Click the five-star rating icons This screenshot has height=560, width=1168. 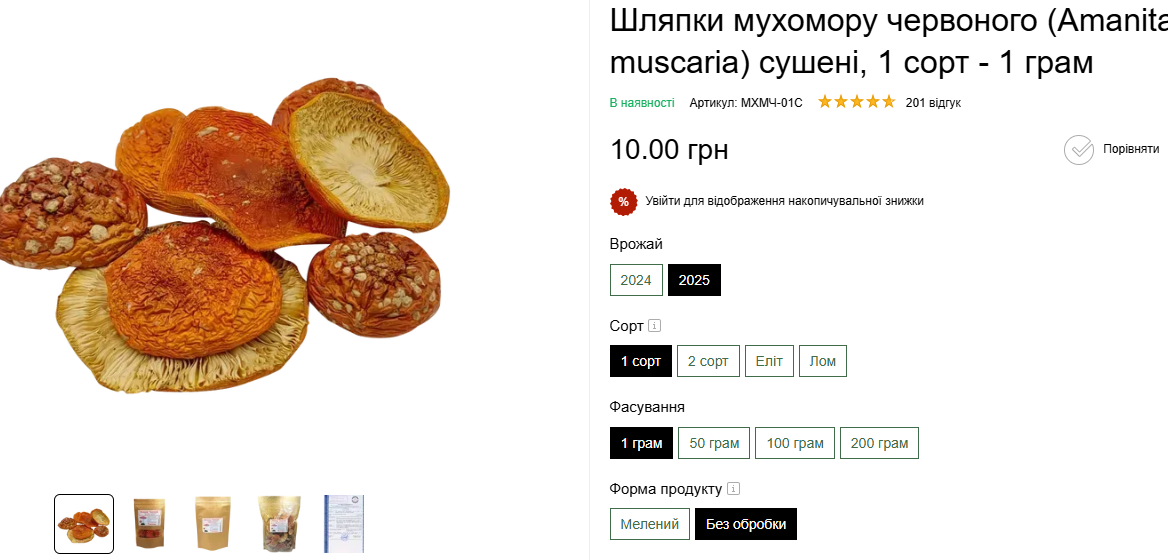coord(857,102)
